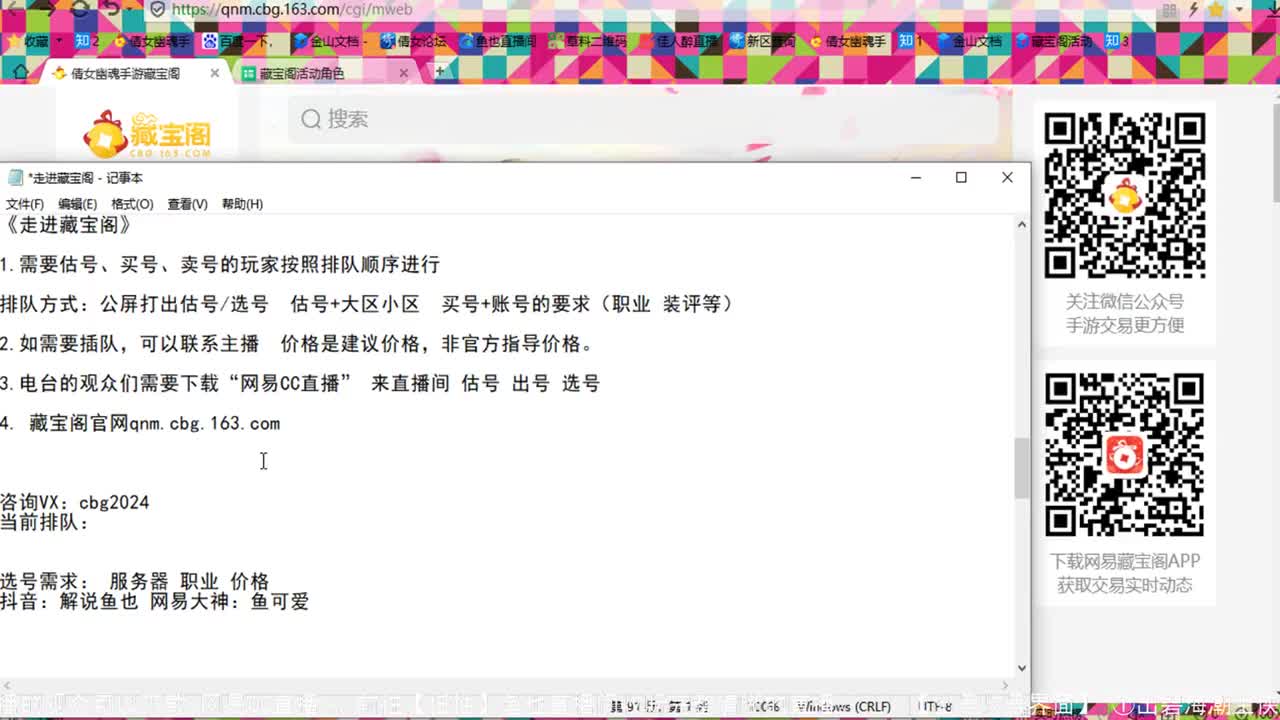Open the 草料二维码 bookmark
This screenshot has height=720, width=1280.
click(x=588, y=42)
